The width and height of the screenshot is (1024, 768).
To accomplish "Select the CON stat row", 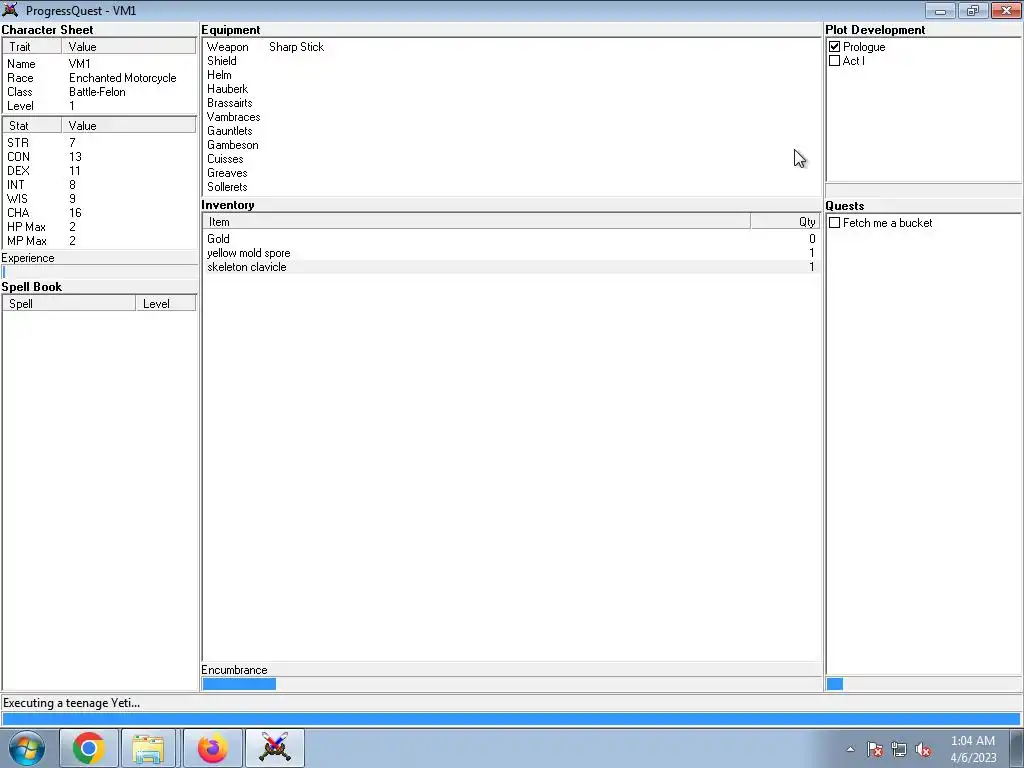I will coord(99,157).
